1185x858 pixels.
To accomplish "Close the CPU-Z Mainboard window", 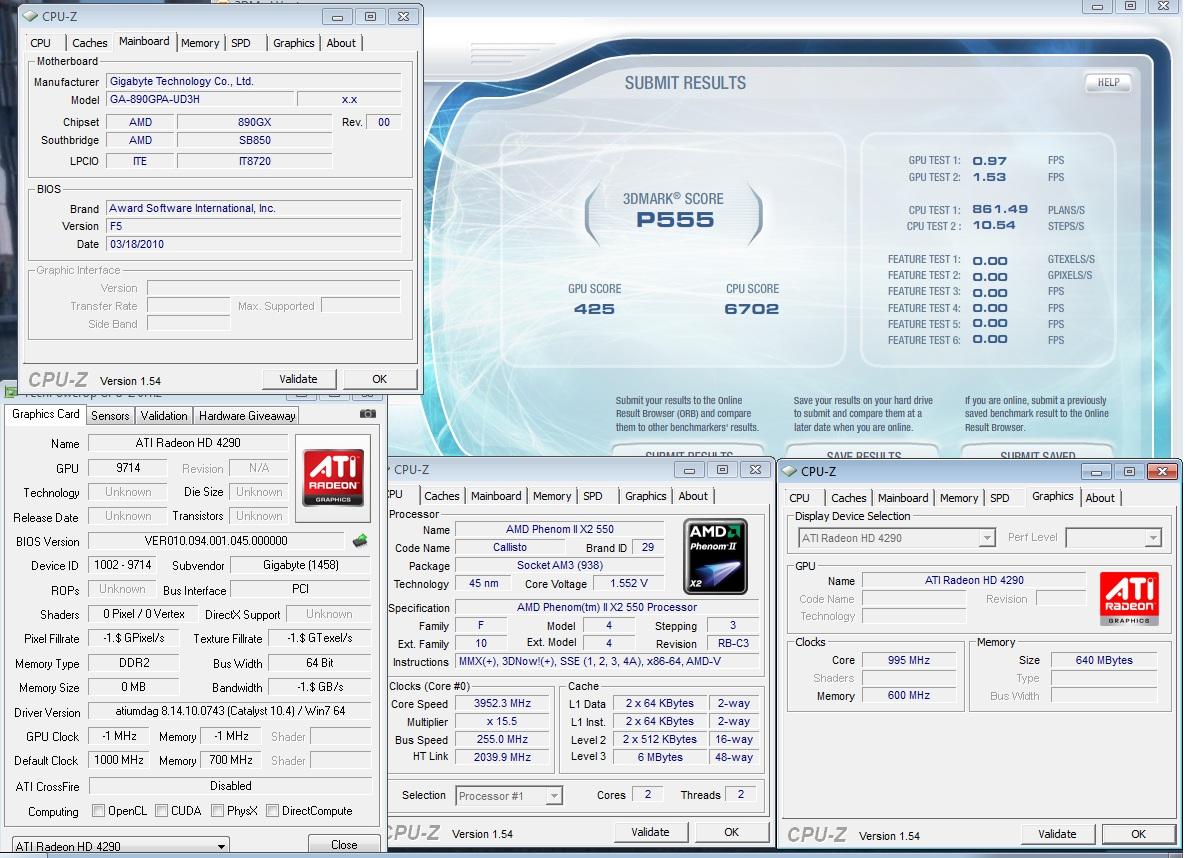I will 404,17.
